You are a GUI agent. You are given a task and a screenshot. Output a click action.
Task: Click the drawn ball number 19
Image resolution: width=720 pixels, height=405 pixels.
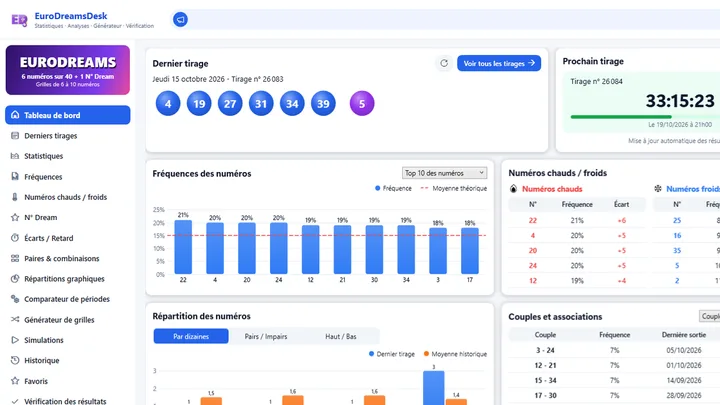point(199,104)
